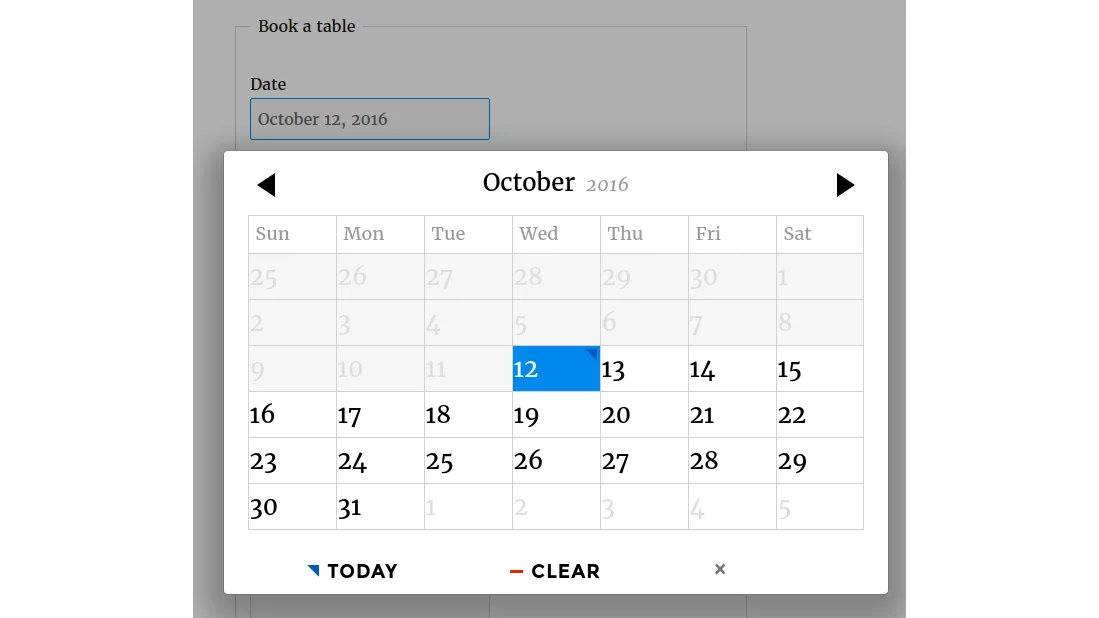The image size is (1099, 618).
Task: Select October 13 in calendar
Action: pos(644,369)
